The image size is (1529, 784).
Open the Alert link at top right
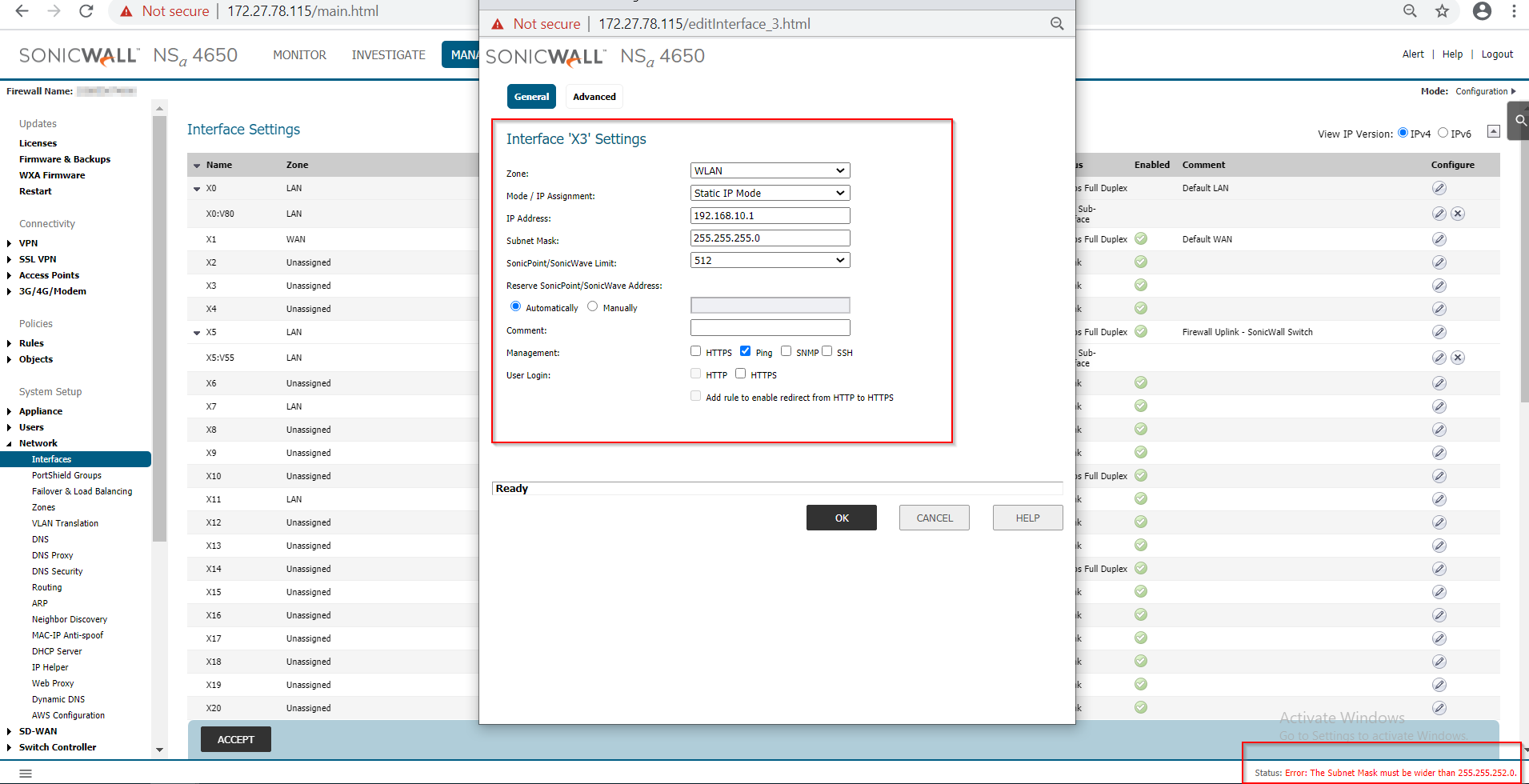coord(1413,54)
